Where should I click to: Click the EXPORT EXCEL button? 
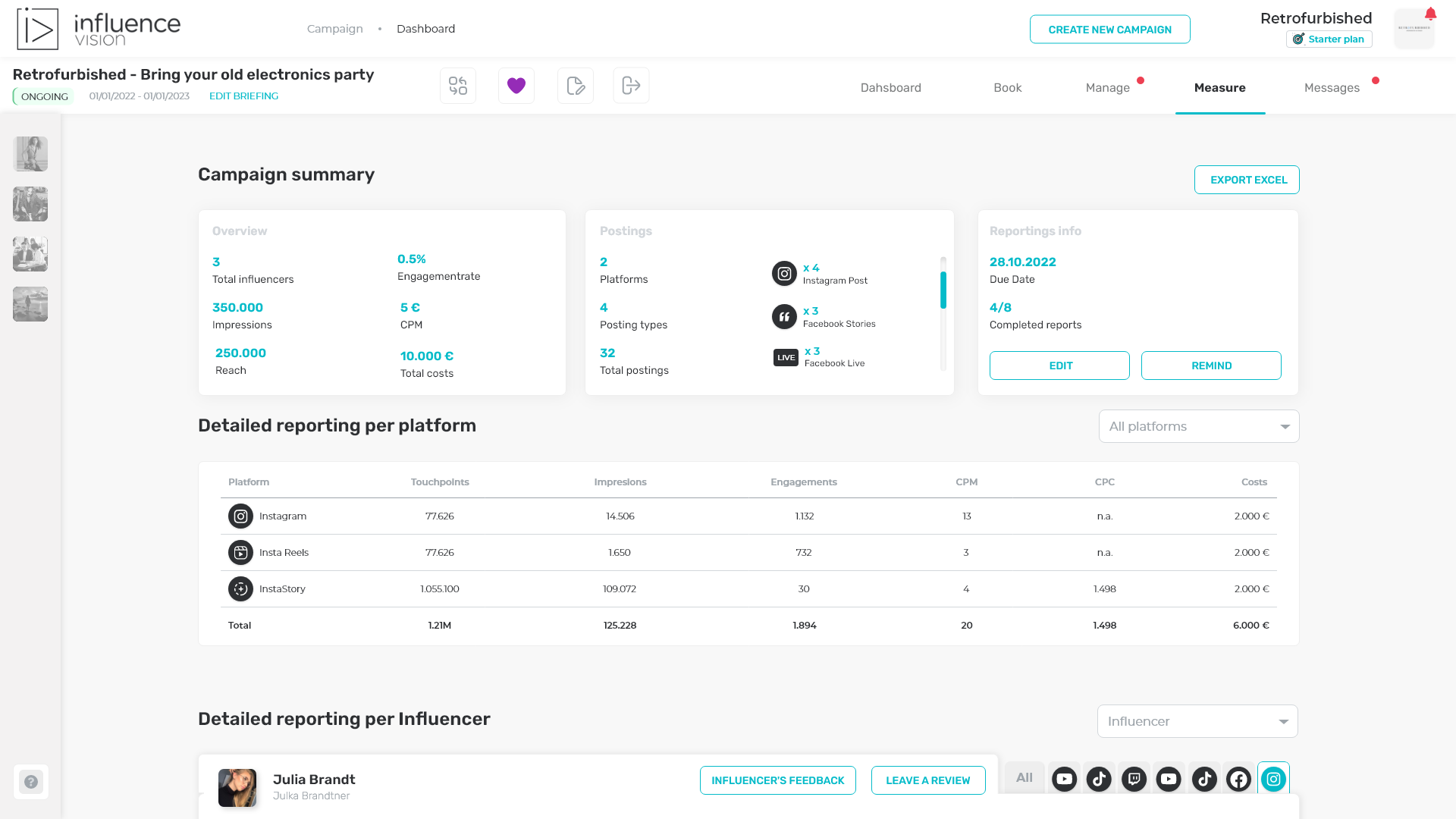1249,180
